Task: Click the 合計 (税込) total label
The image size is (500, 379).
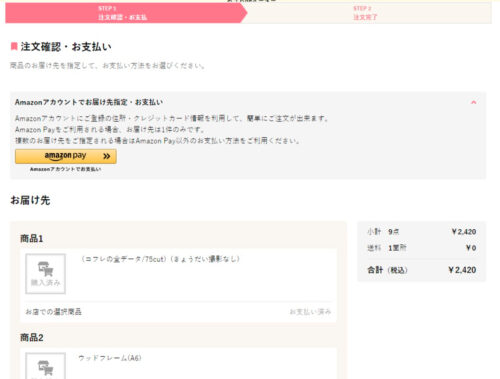Action: coord(387,270)
